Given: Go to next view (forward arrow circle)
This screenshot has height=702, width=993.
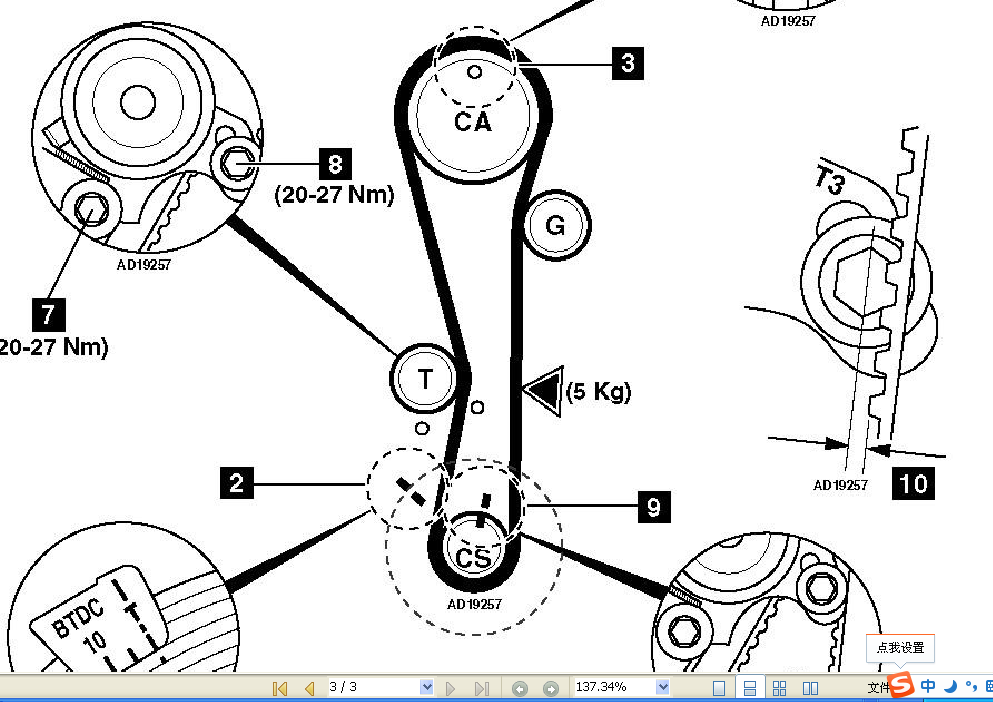Looking at the screenshot, I should click(551, 689).
